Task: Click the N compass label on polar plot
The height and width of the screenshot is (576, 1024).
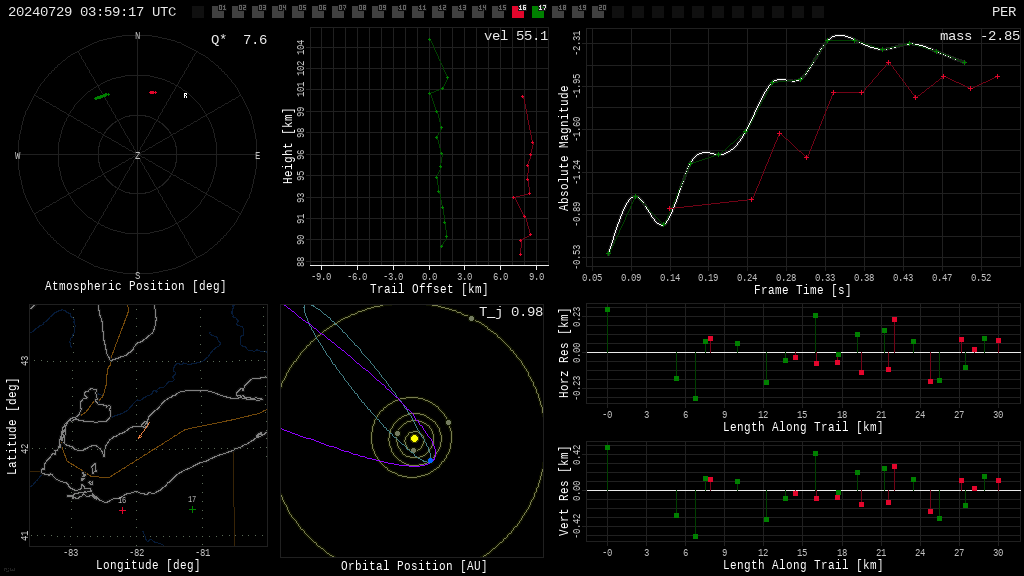Action: click(137, 36)
